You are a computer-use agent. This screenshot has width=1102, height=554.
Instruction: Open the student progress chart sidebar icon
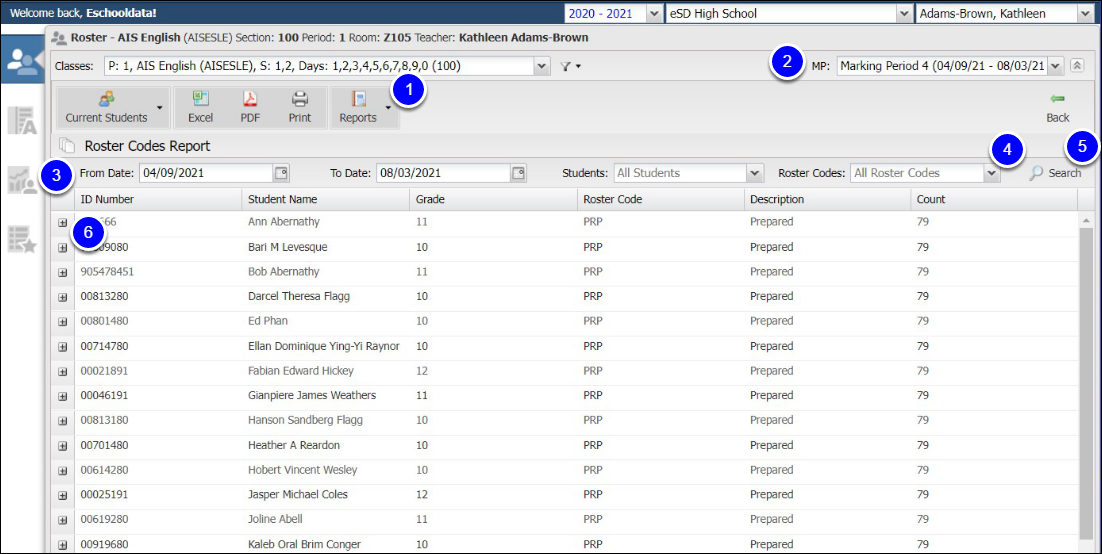point(22,180)
